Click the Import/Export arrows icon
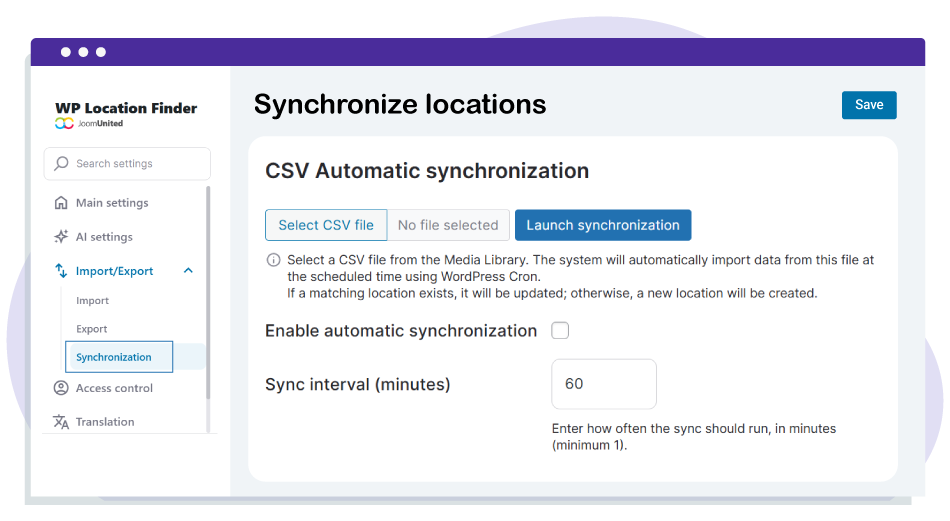 pos(61,271)
